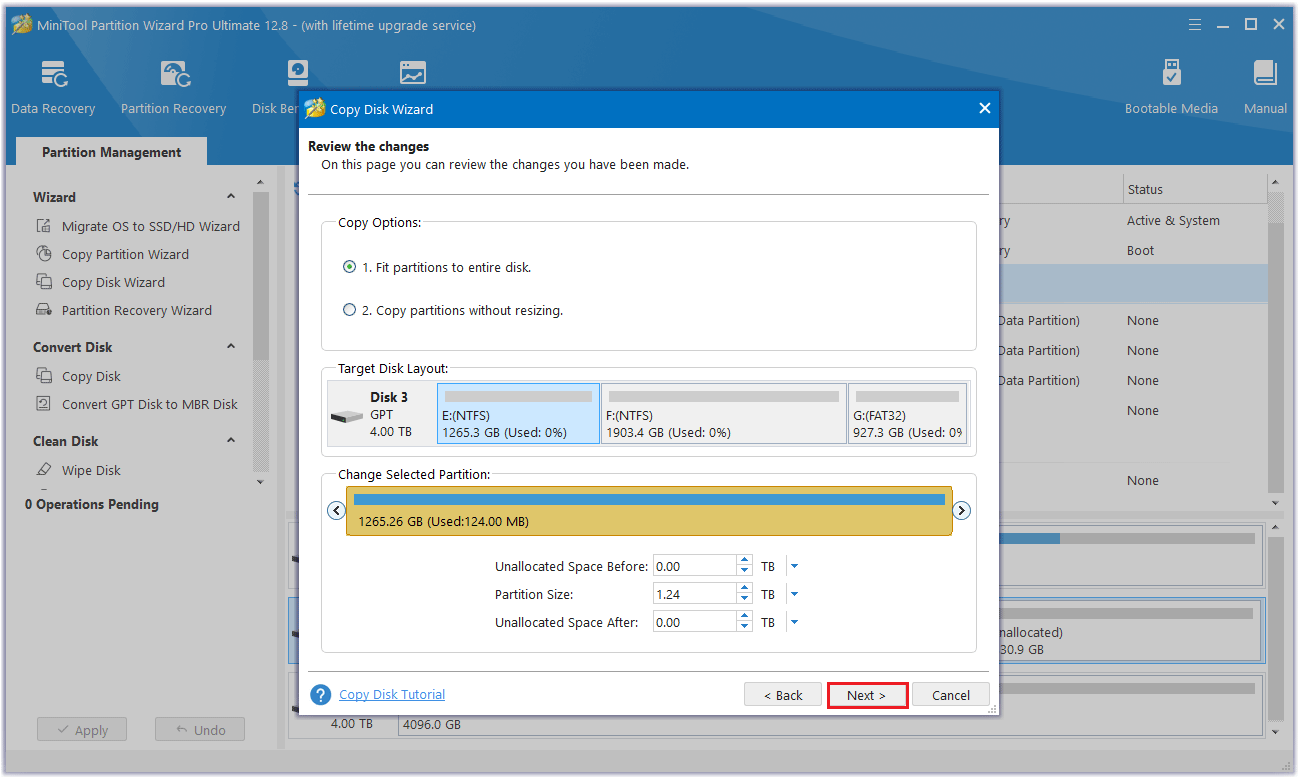The height and width of the screenshot is (778, 1299).
Task: Switch to Partition Management tab
Action: click(112, 152)
